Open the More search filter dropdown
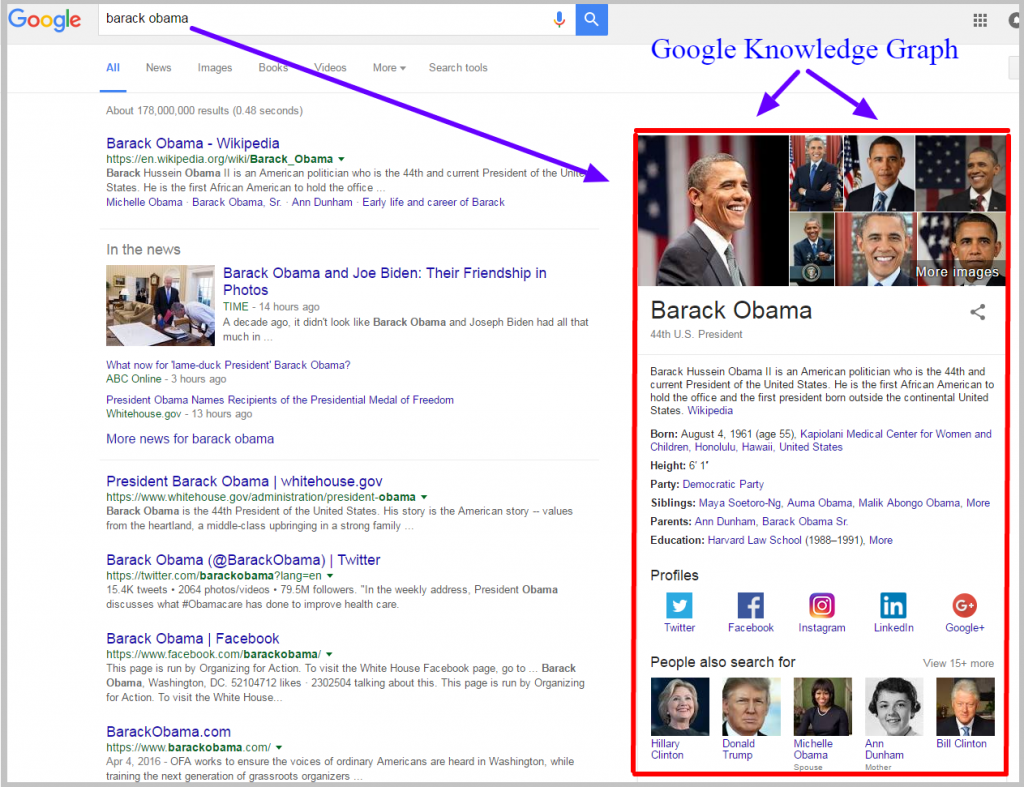Viewport: 1024px width, 787px height. [389, 68]
